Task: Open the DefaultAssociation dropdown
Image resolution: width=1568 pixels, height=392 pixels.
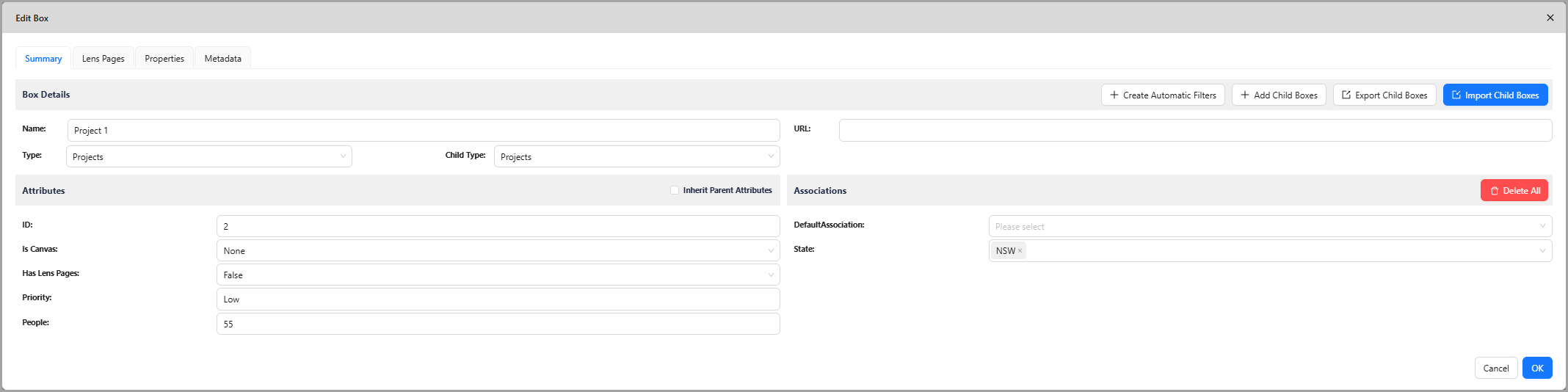Action: tap(1270, 226)
